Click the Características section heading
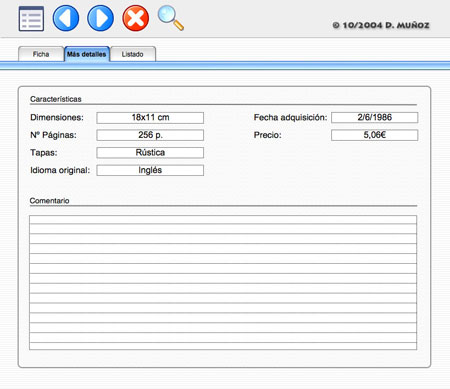 (x=56, y=99)
